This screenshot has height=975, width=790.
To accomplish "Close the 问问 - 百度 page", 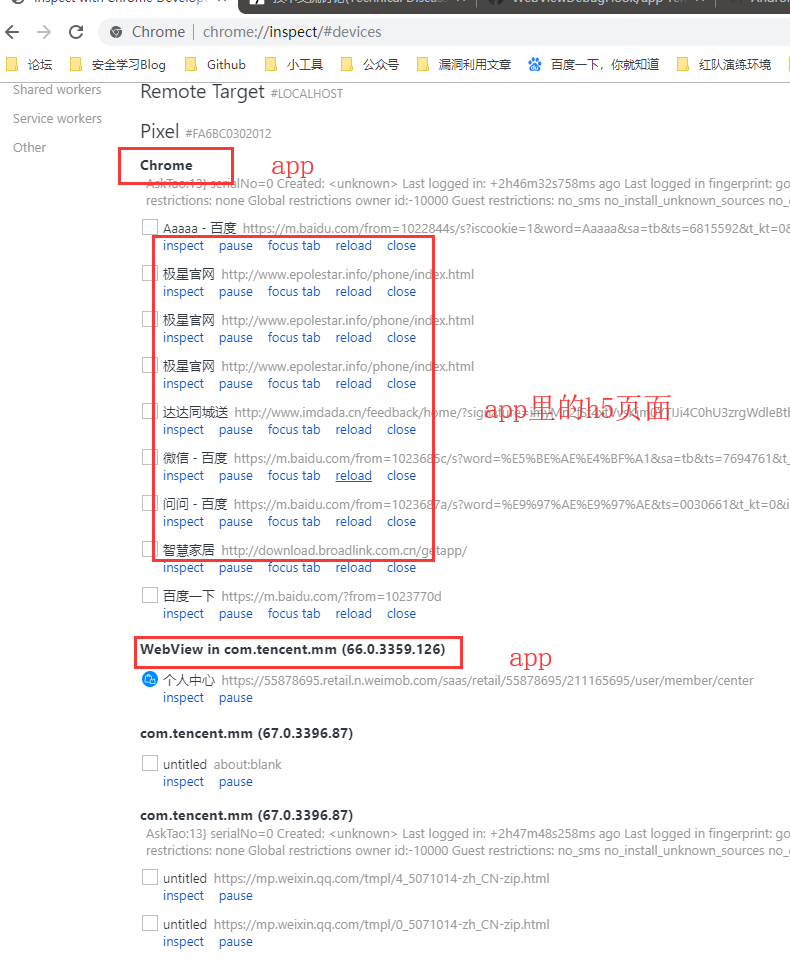I will [x=401, y=522].
